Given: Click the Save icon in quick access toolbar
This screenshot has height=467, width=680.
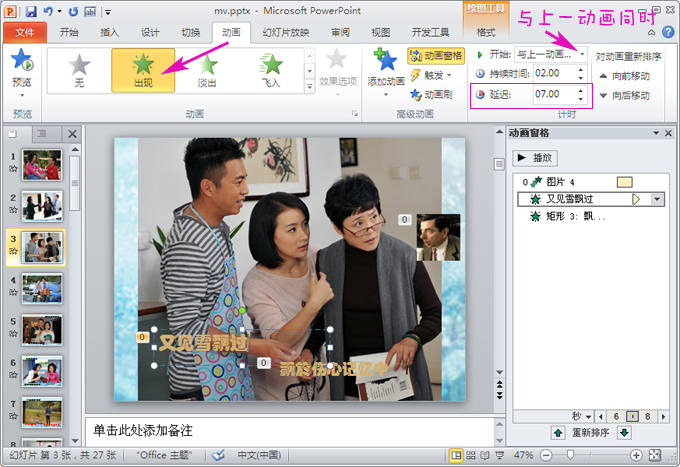Looking at the screenshot, I should [31, 12].
